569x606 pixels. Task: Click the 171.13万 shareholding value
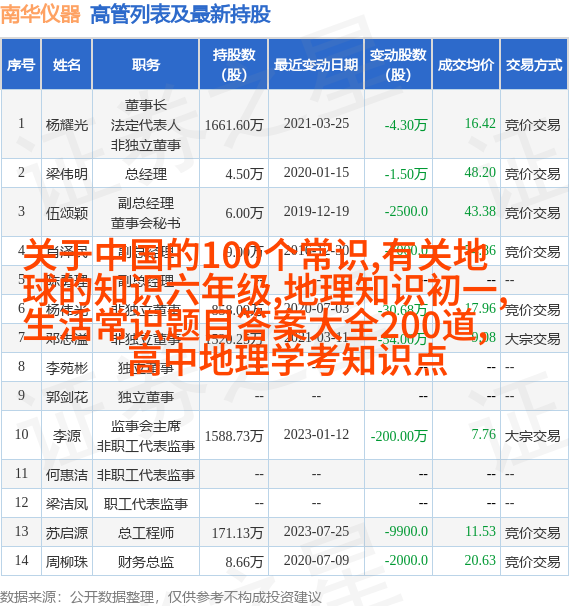237,533
